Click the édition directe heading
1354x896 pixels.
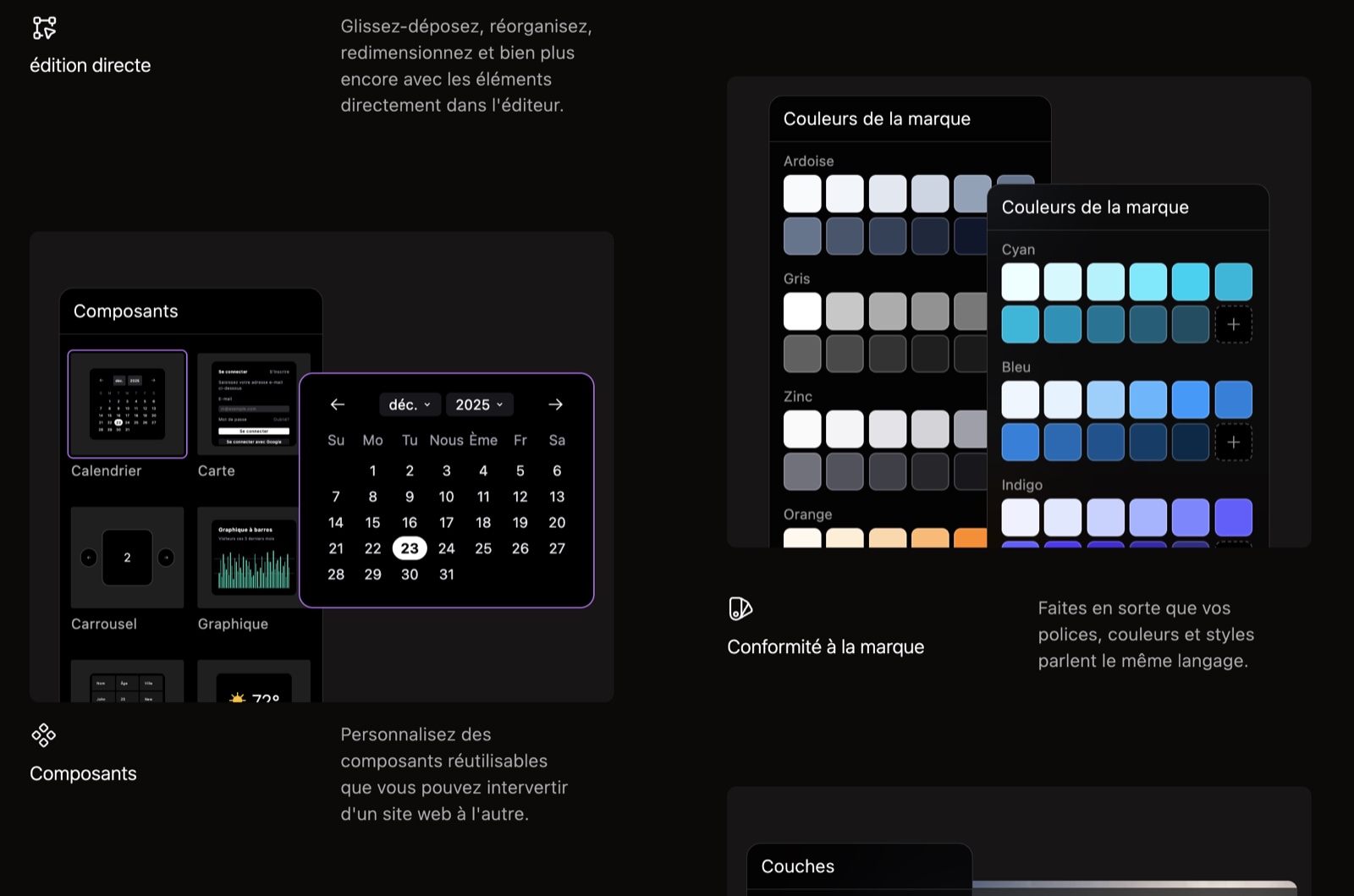(x=90, y=66)
